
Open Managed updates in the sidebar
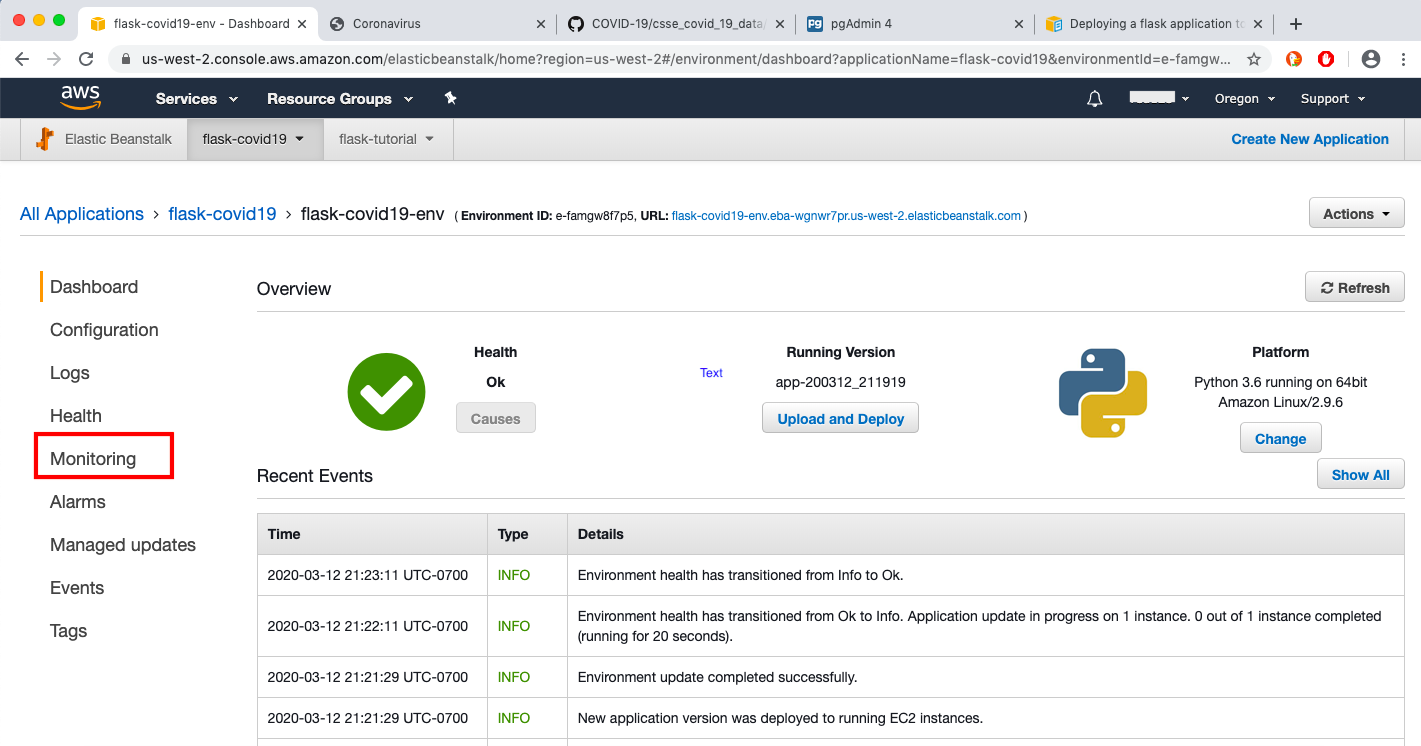pos(123,545)
